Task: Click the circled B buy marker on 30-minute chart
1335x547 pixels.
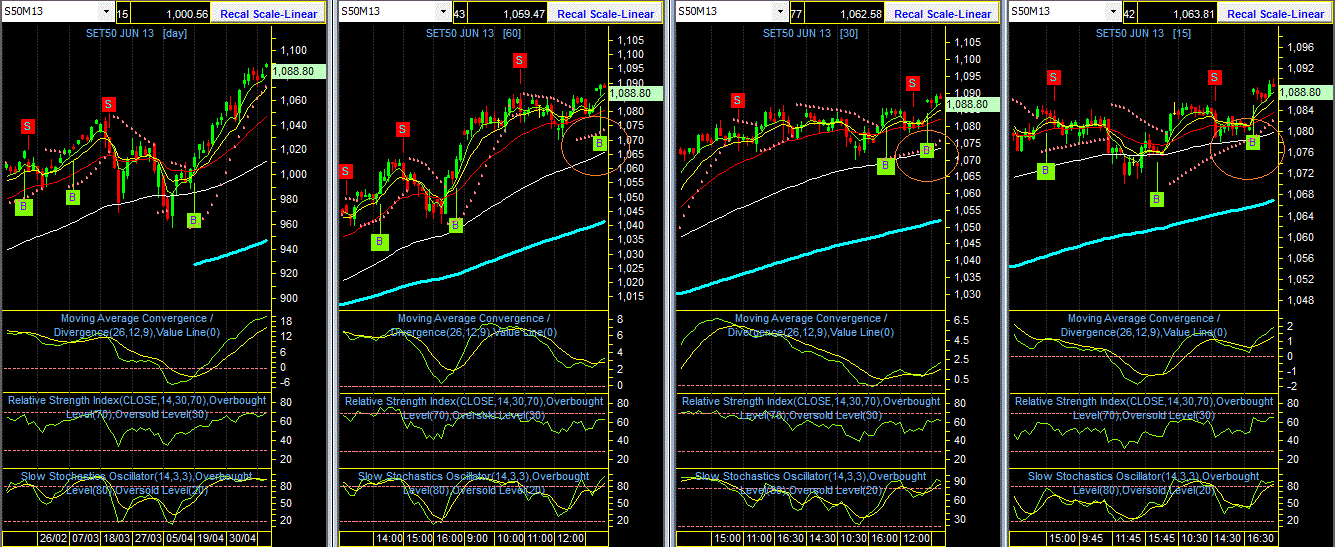Action: [x=926, y=149]
